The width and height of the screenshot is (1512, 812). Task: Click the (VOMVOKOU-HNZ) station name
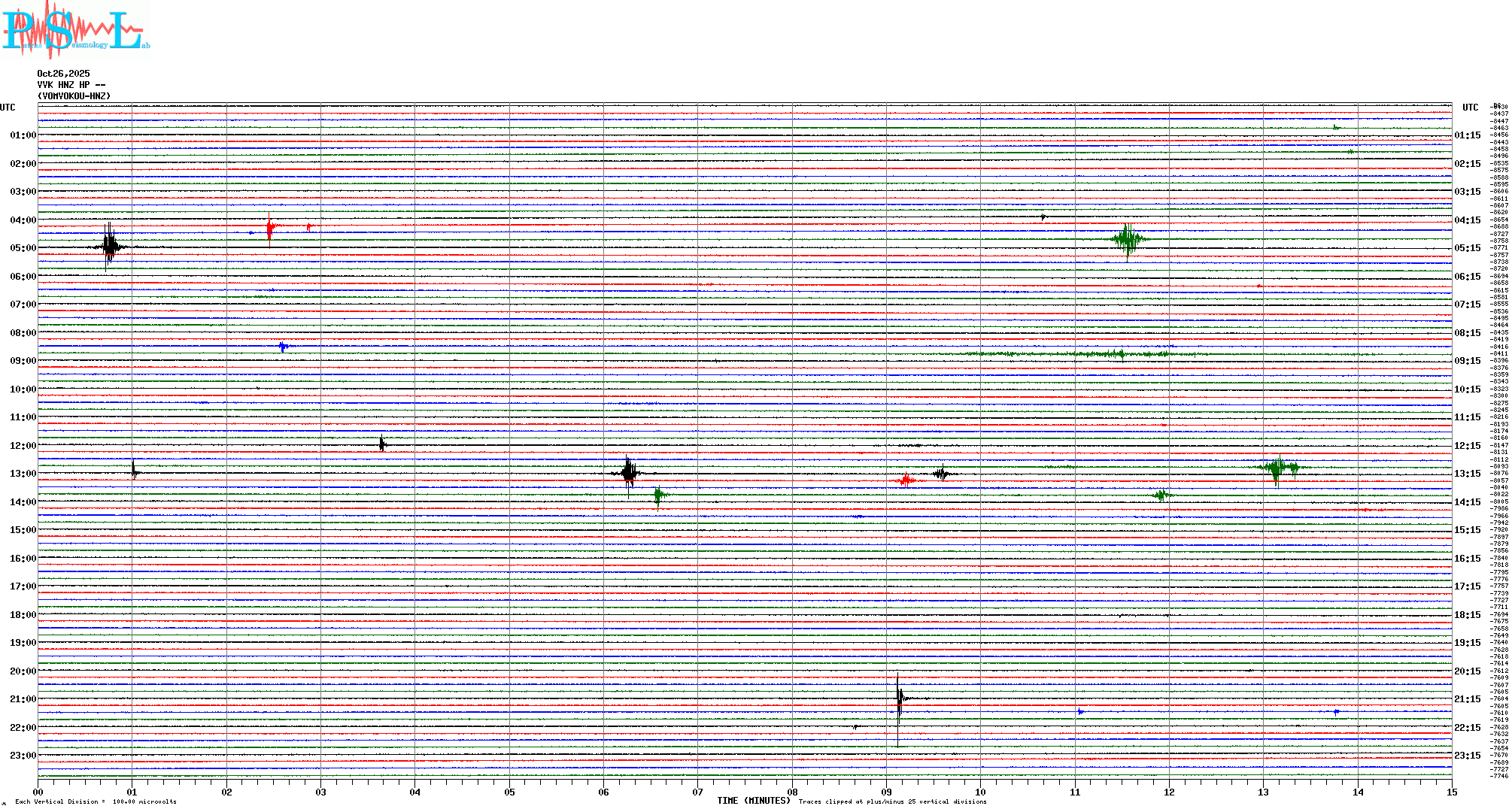(x=74, y=96)
